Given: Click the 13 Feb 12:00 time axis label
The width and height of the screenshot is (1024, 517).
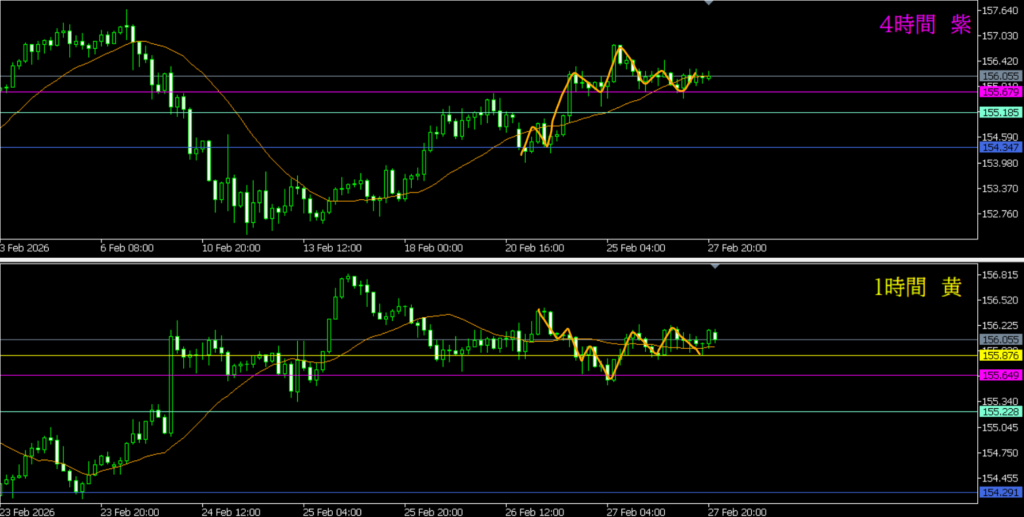Looking at the screenshot, I should coord(333,247).
